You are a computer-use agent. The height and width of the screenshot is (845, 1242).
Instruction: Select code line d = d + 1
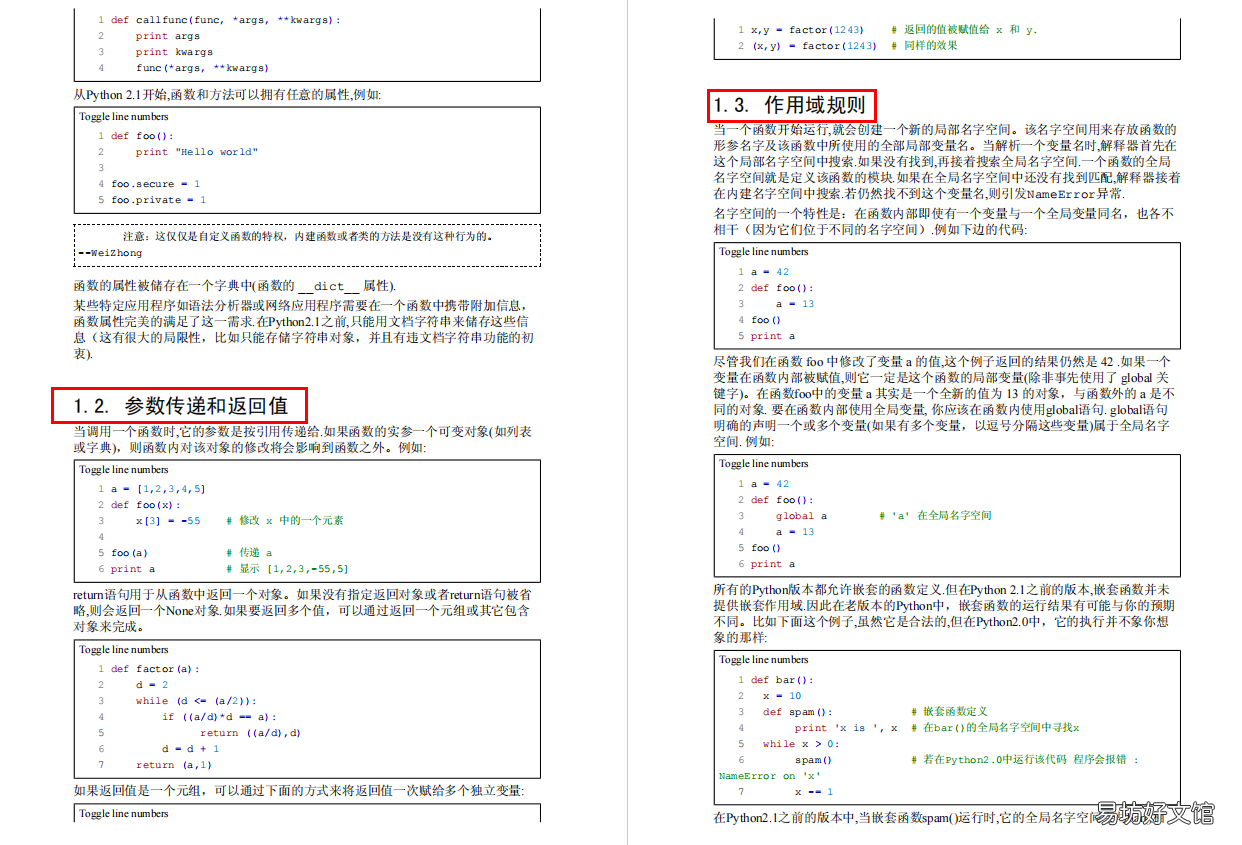pos(190,749)
